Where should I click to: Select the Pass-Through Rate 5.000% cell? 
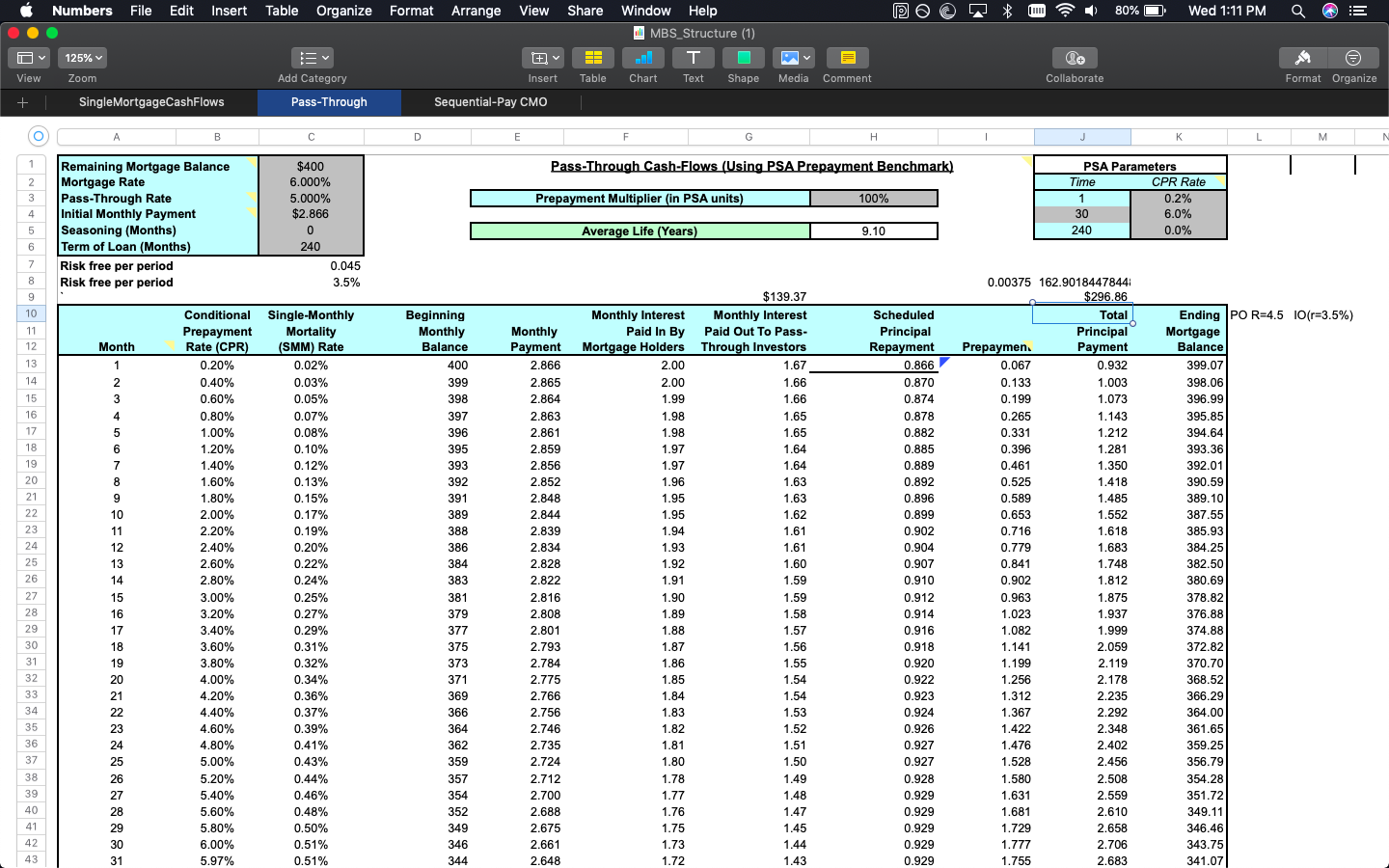pos(311,199)
